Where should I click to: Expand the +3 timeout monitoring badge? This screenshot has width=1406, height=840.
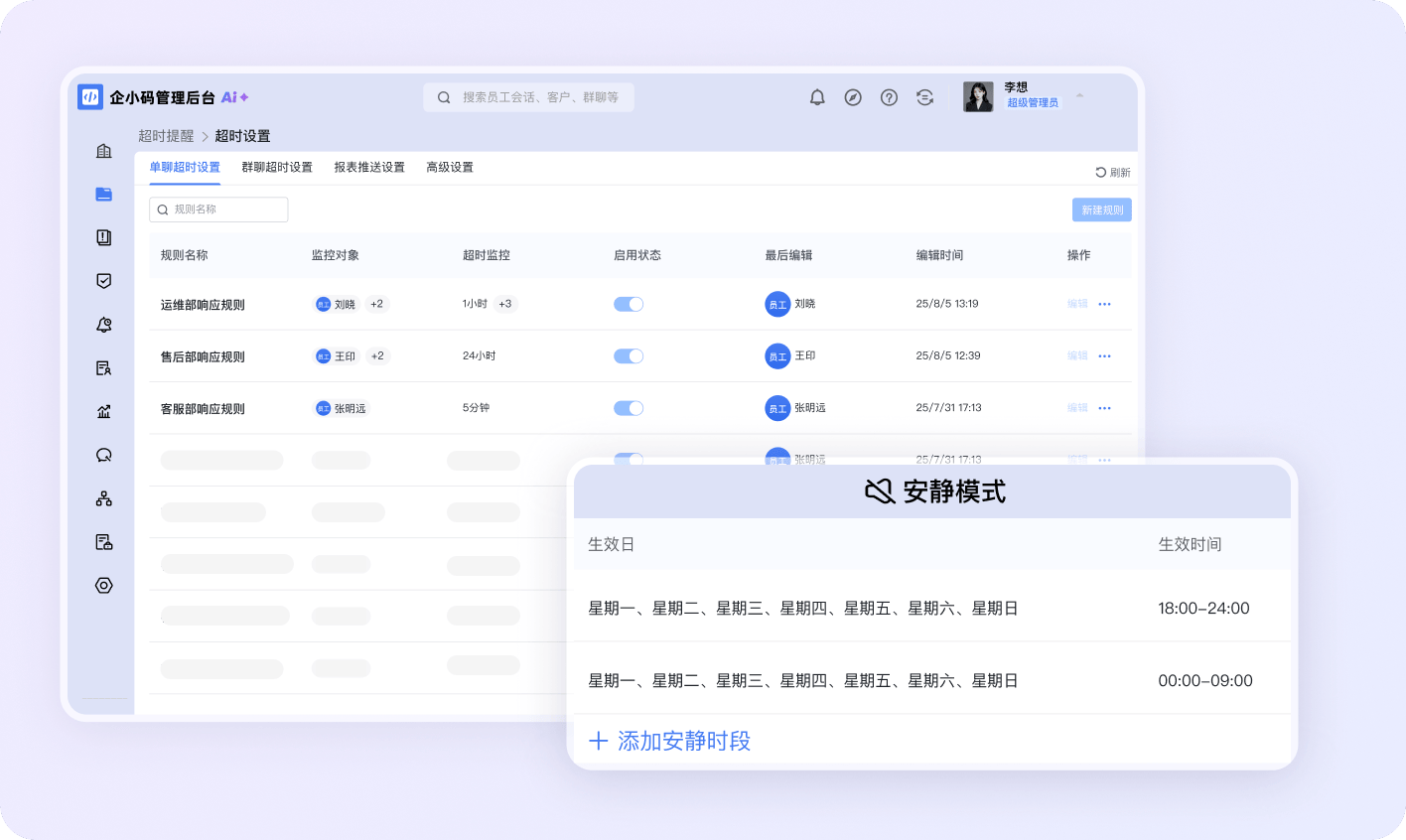pos(505,304)
